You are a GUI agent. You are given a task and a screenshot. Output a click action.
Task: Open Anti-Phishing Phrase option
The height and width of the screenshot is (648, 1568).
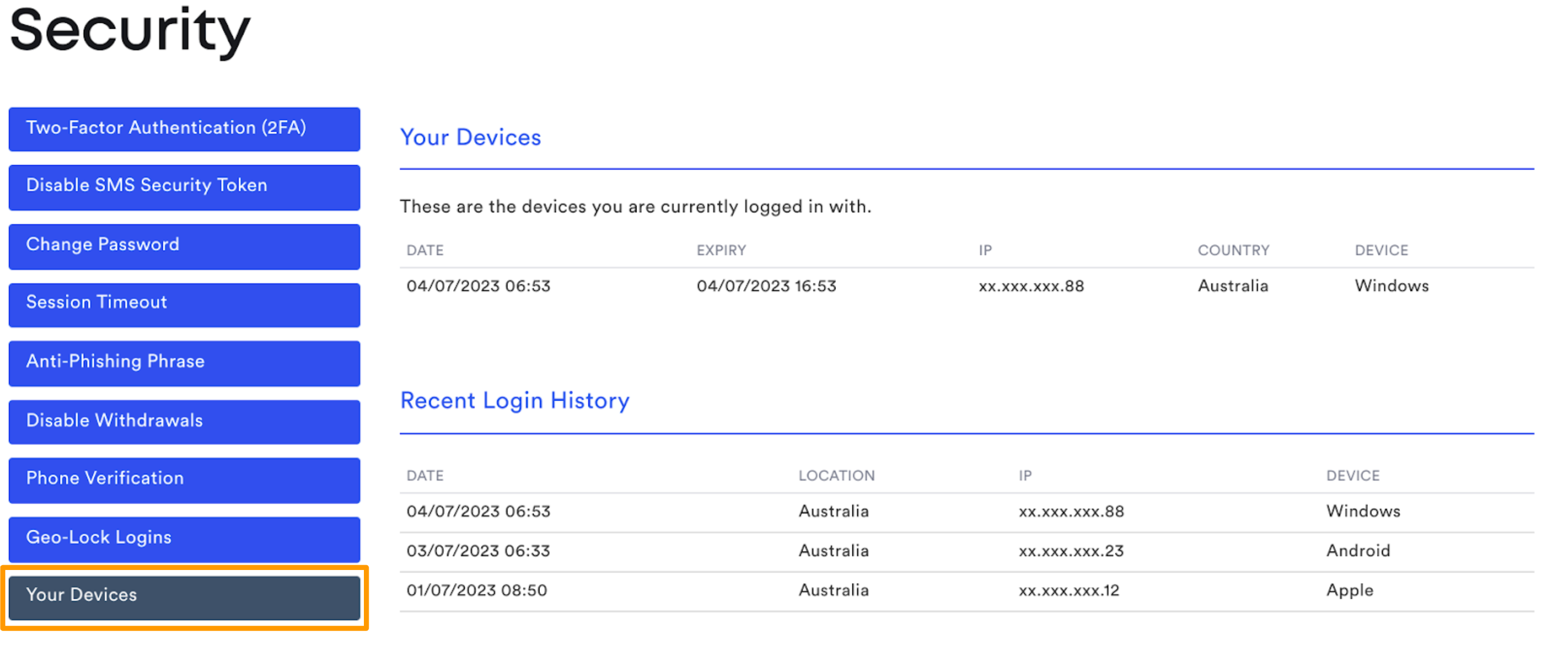pos(184,363)
